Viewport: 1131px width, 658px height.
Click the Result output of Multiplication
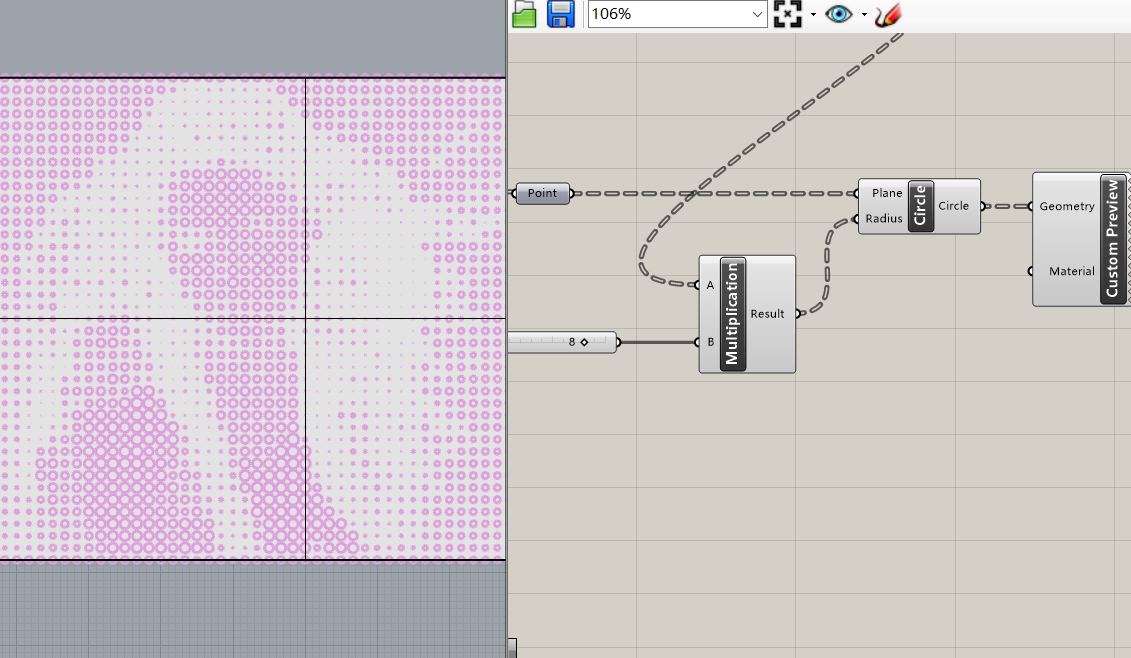[x=767, y=313]
